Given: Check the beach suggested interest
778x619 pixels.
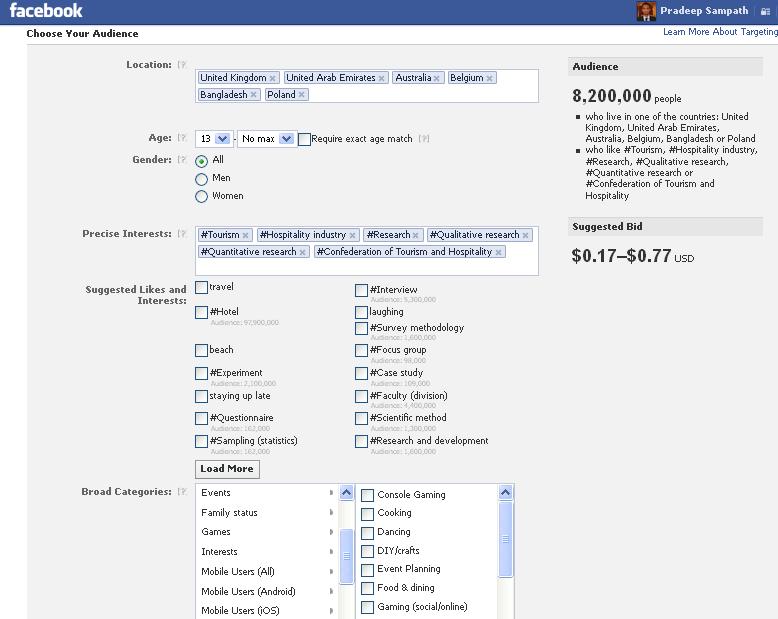Looking at the screenshot, I should [x=201, y=351].
